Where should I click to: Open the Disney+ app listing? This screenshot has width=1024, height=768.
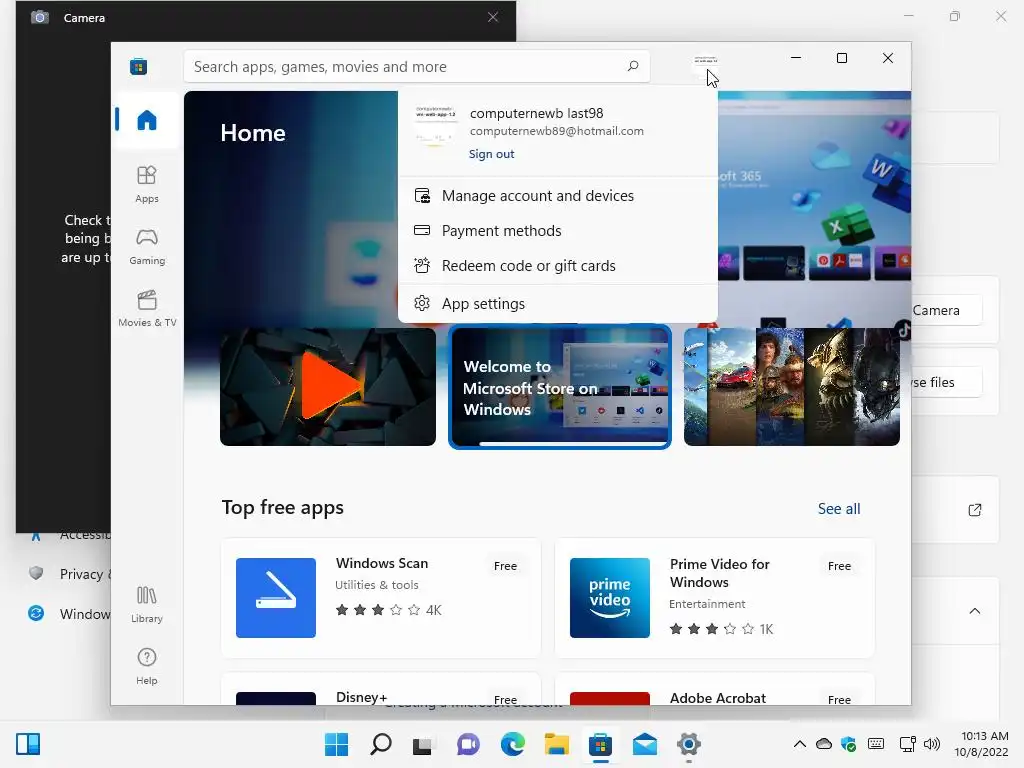(x=381, y=690)
